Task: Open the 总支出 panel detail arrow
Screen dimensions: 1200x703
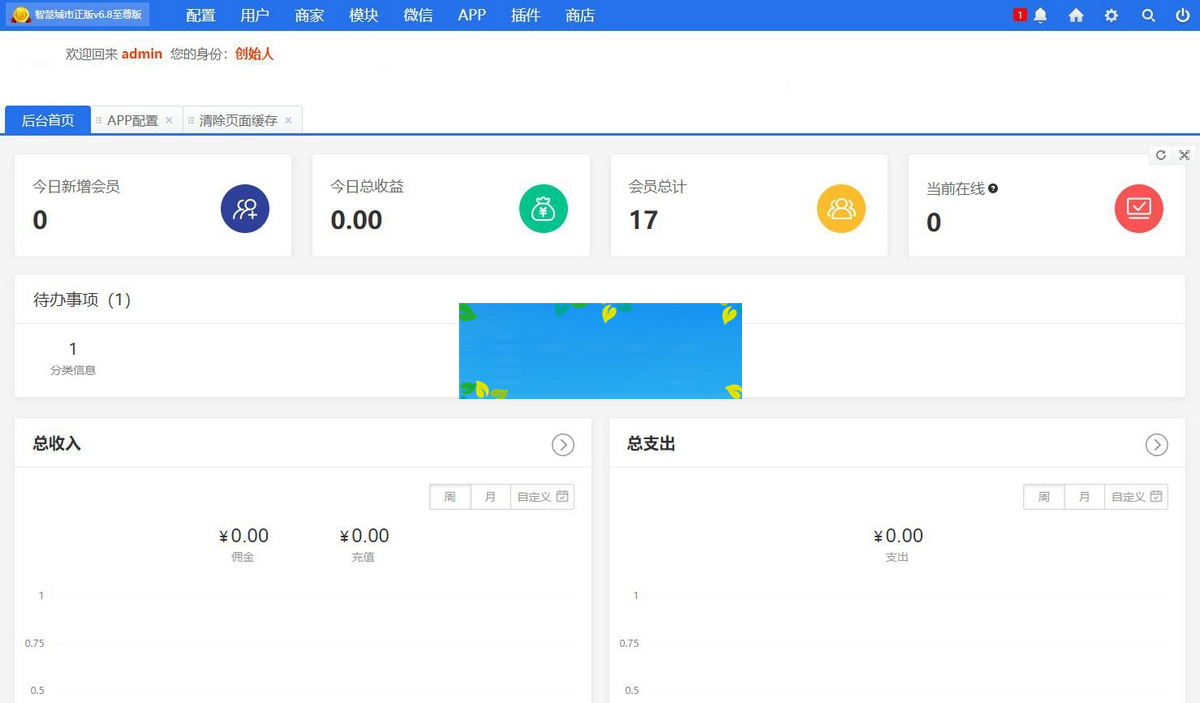Action: coord(1157,445)
